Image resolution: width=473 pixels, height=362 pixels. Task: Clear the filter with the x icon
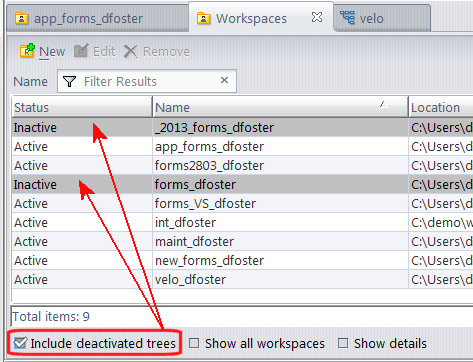[224, 80]
